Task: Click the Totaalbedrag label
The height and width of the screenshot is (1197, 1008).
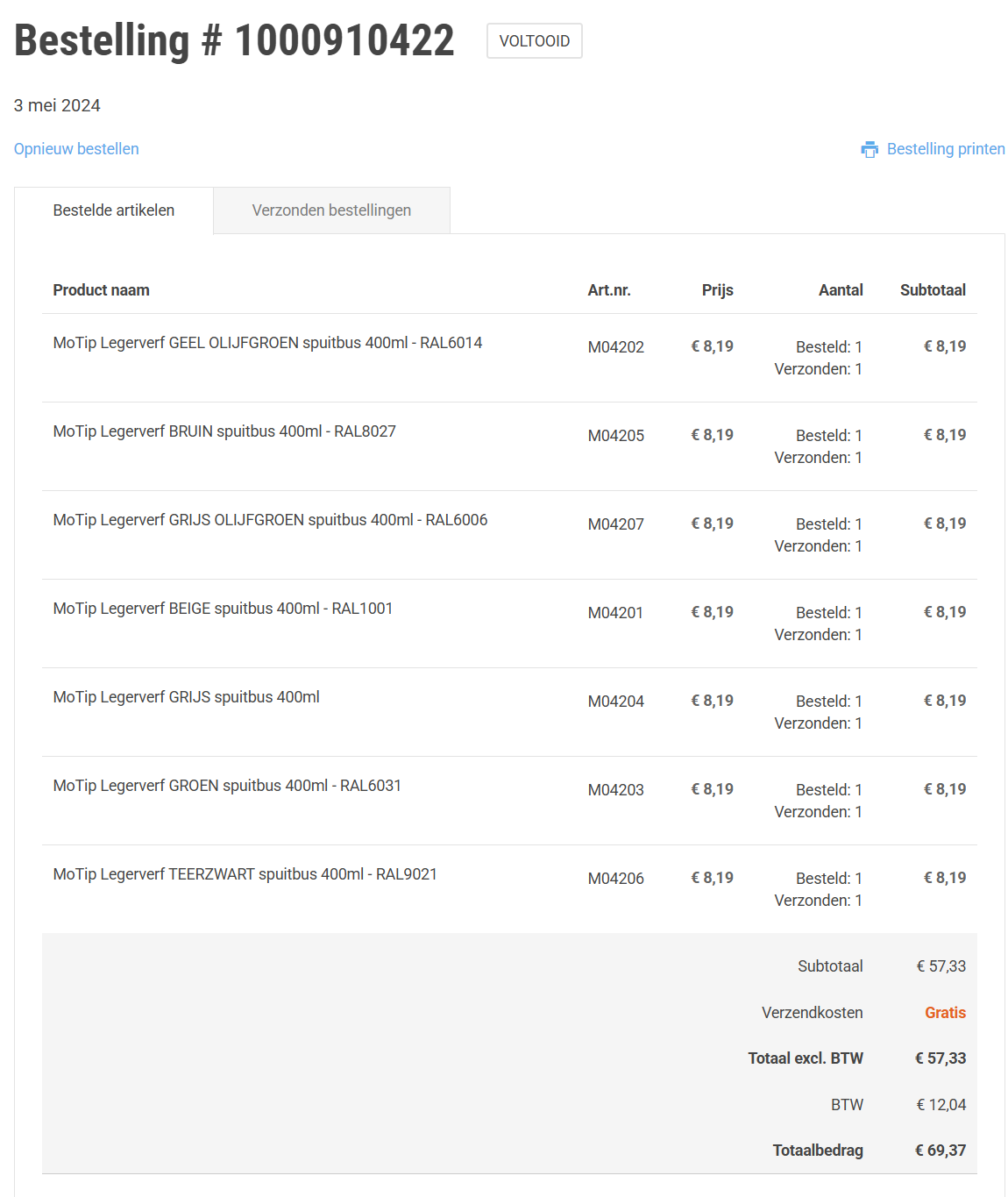Action: [818, 1151]
